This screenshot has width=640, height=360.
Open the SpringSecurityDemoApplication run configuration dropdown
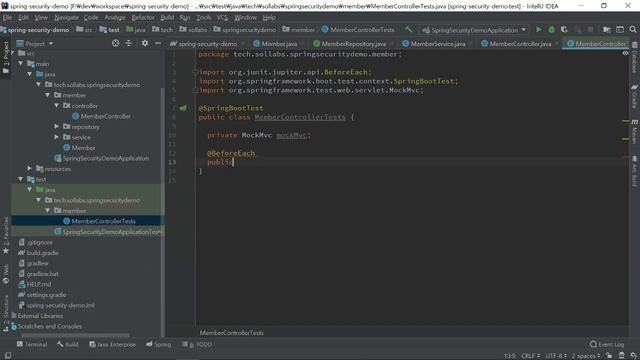[474, 30]
